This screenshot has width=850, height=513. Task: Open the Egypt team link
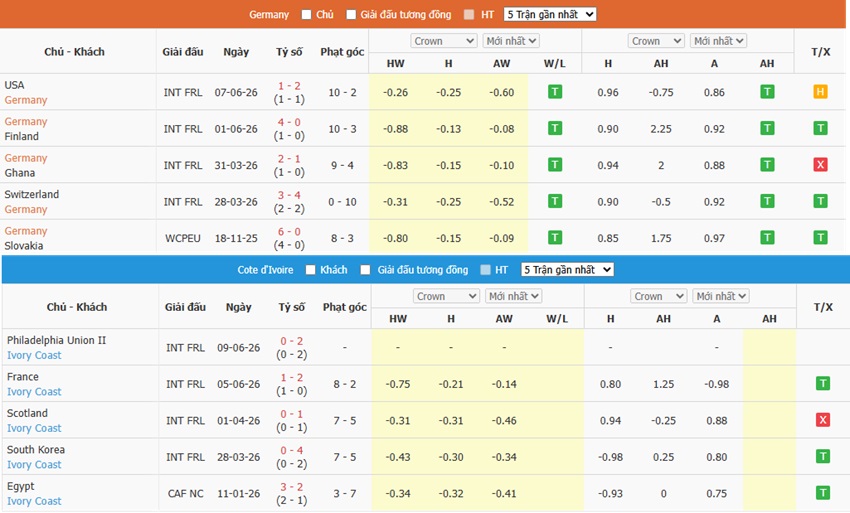tap(21, 486)
